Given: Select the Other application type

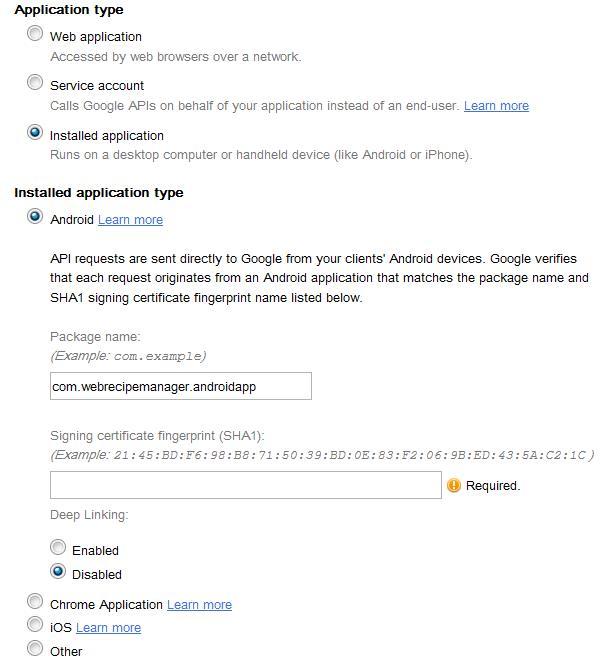Looking at the screenshot, I should tap(36, 648).
